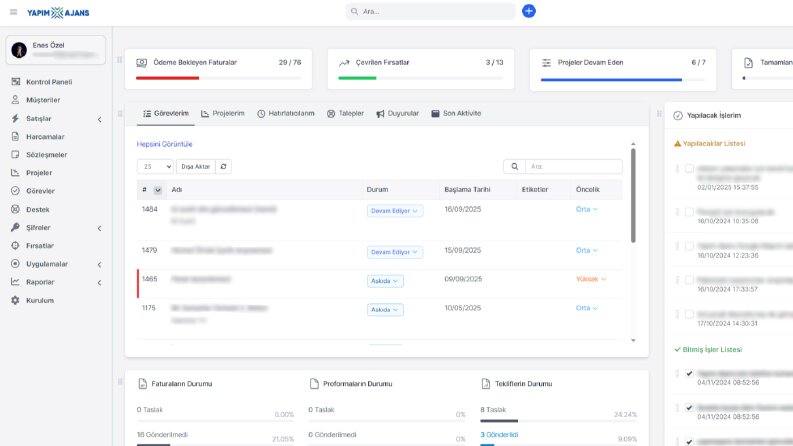The height and width of the screenshot is (446, 793).
Task: Check the todo item dated 16/10/2024 10:35:08
Action: (x=689, y=212)
